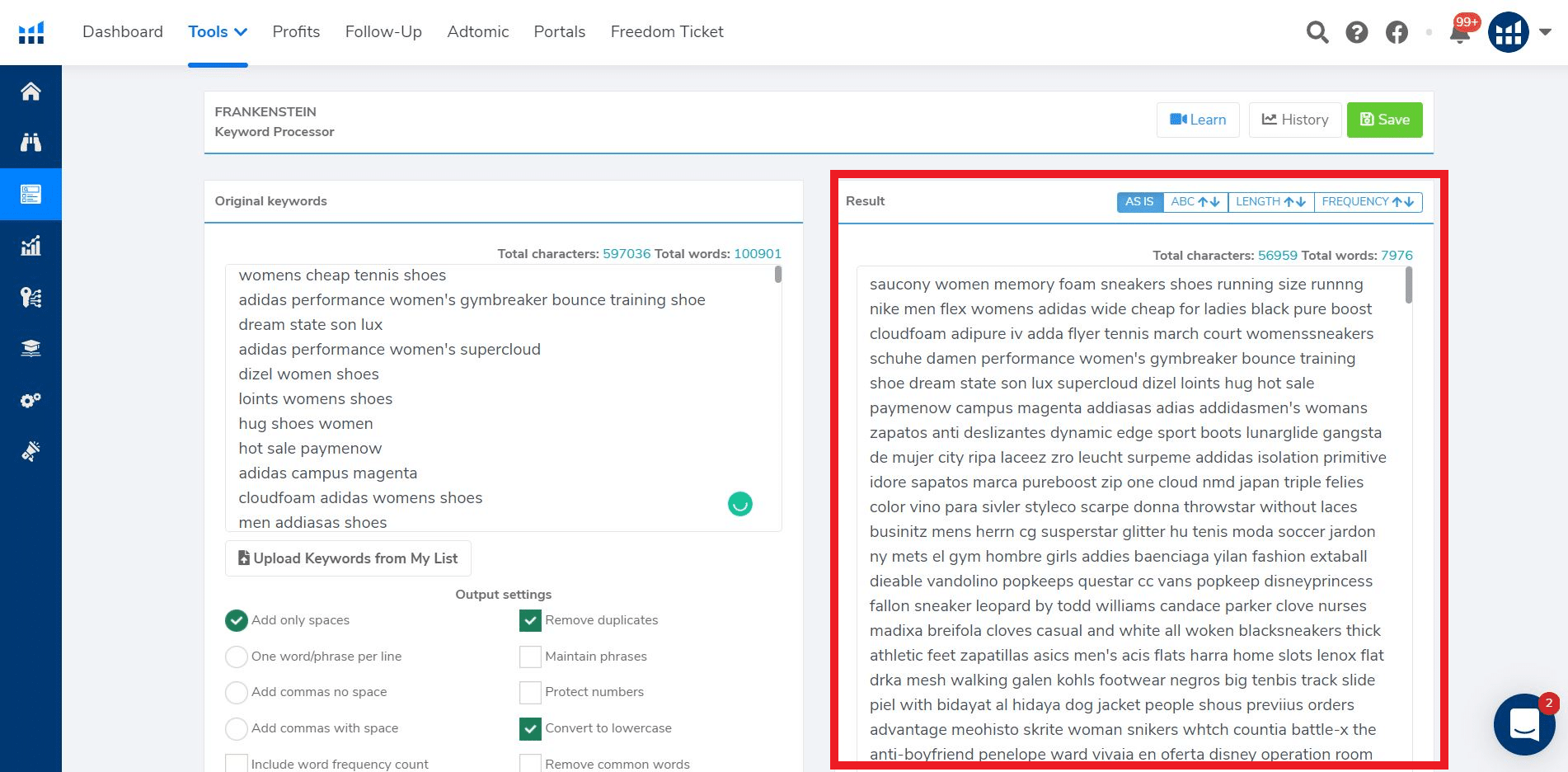Upload Keywords from My List
Screen dimensions: 1568x772
(x=348, y=558)
